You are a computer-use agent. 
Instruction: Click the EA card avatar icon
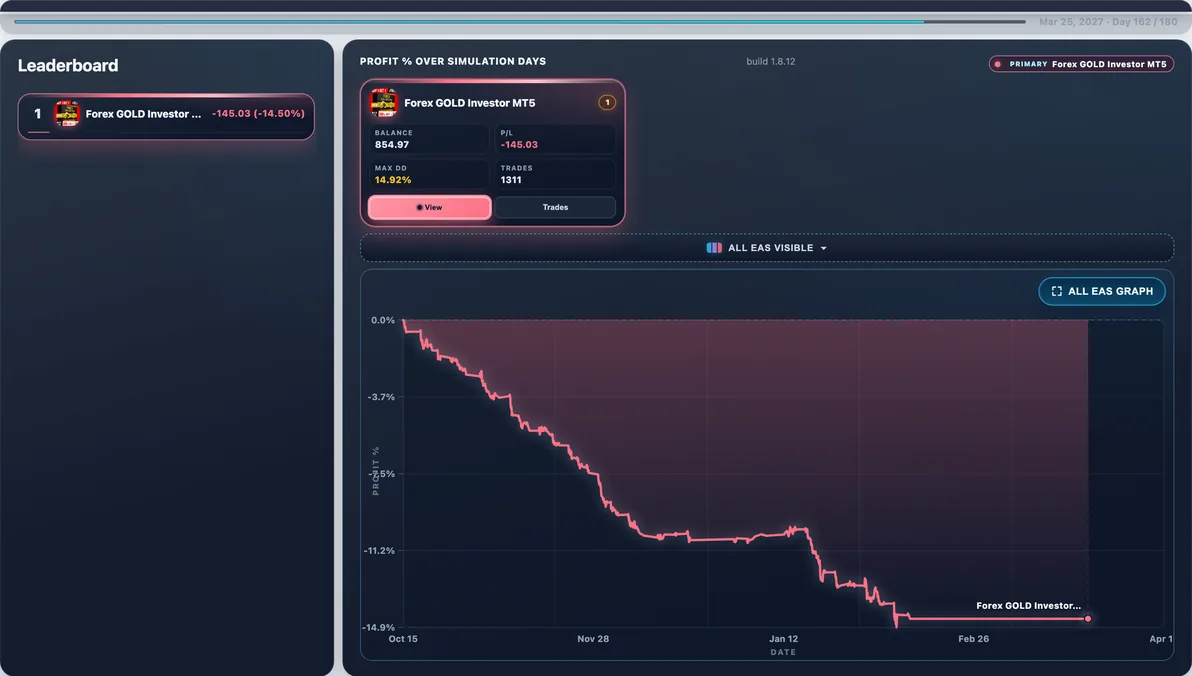pyautogui.click(x=384, y=103)
